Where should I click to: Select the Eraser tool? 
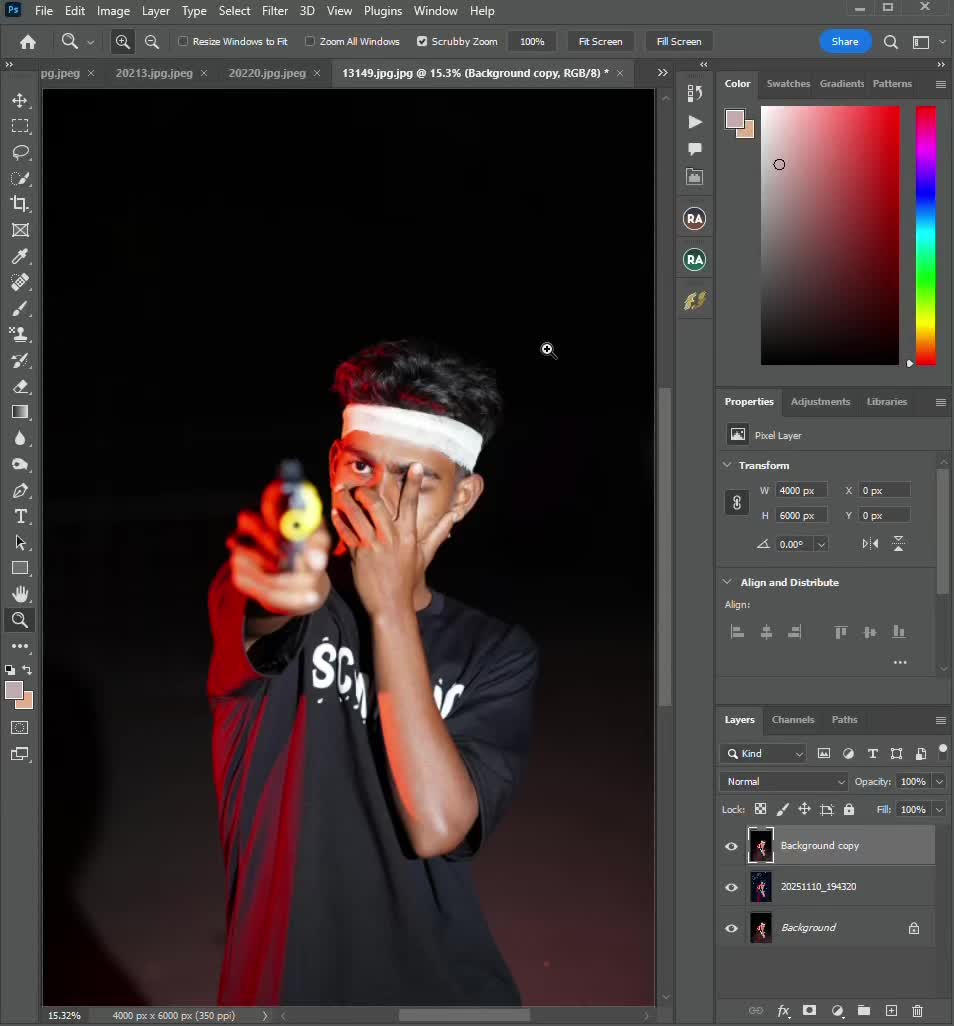(x=20, y=386)
